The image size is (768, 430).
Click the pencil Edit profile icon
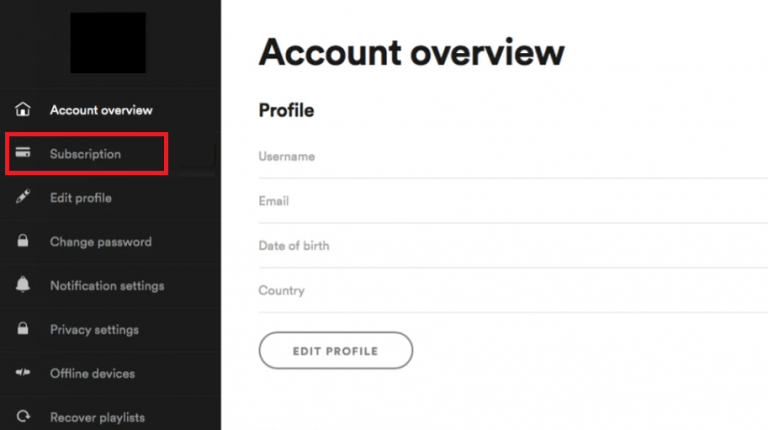pos(23,196)
